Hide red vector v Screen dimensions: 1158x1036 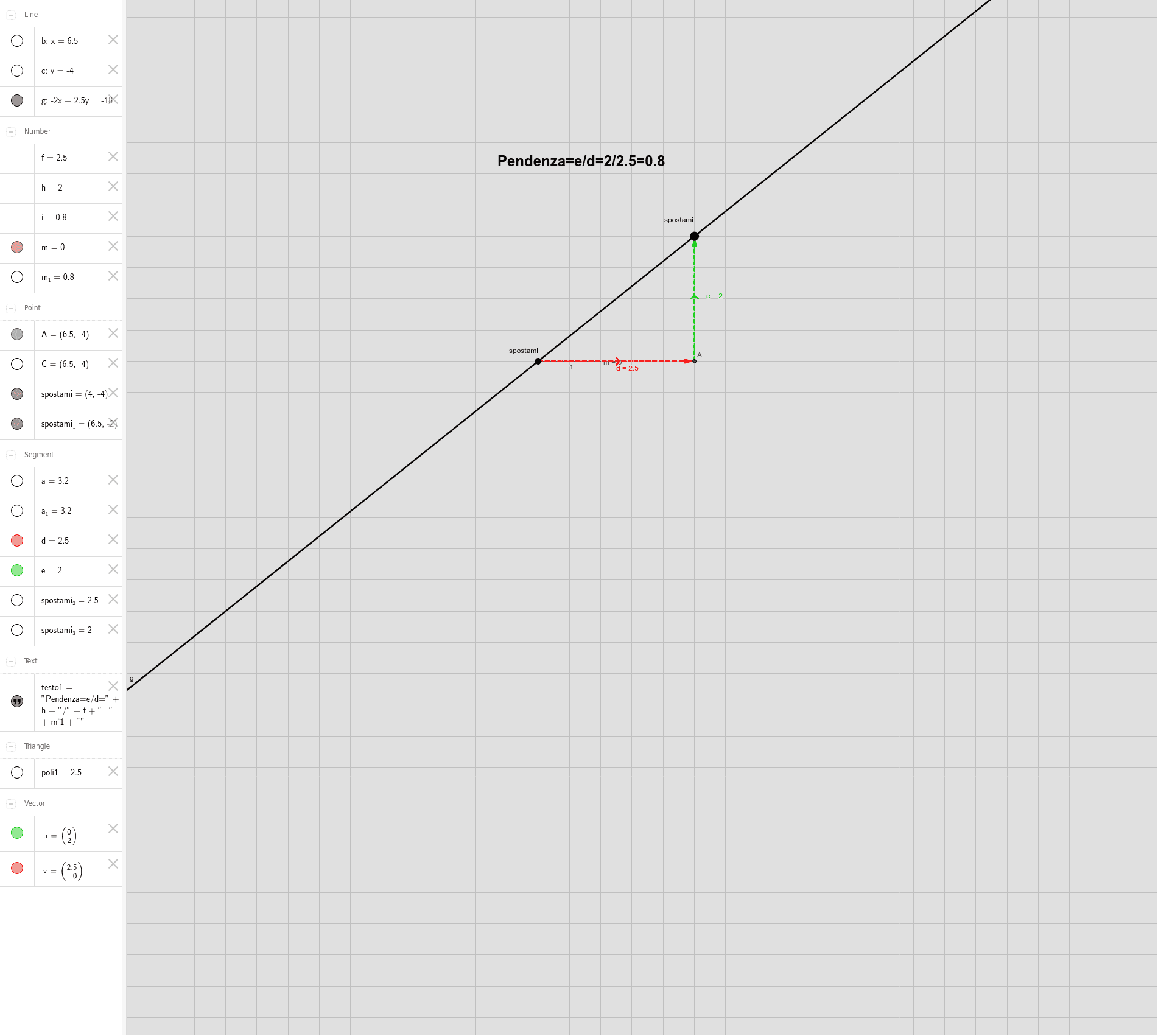(x=17, y=868)
